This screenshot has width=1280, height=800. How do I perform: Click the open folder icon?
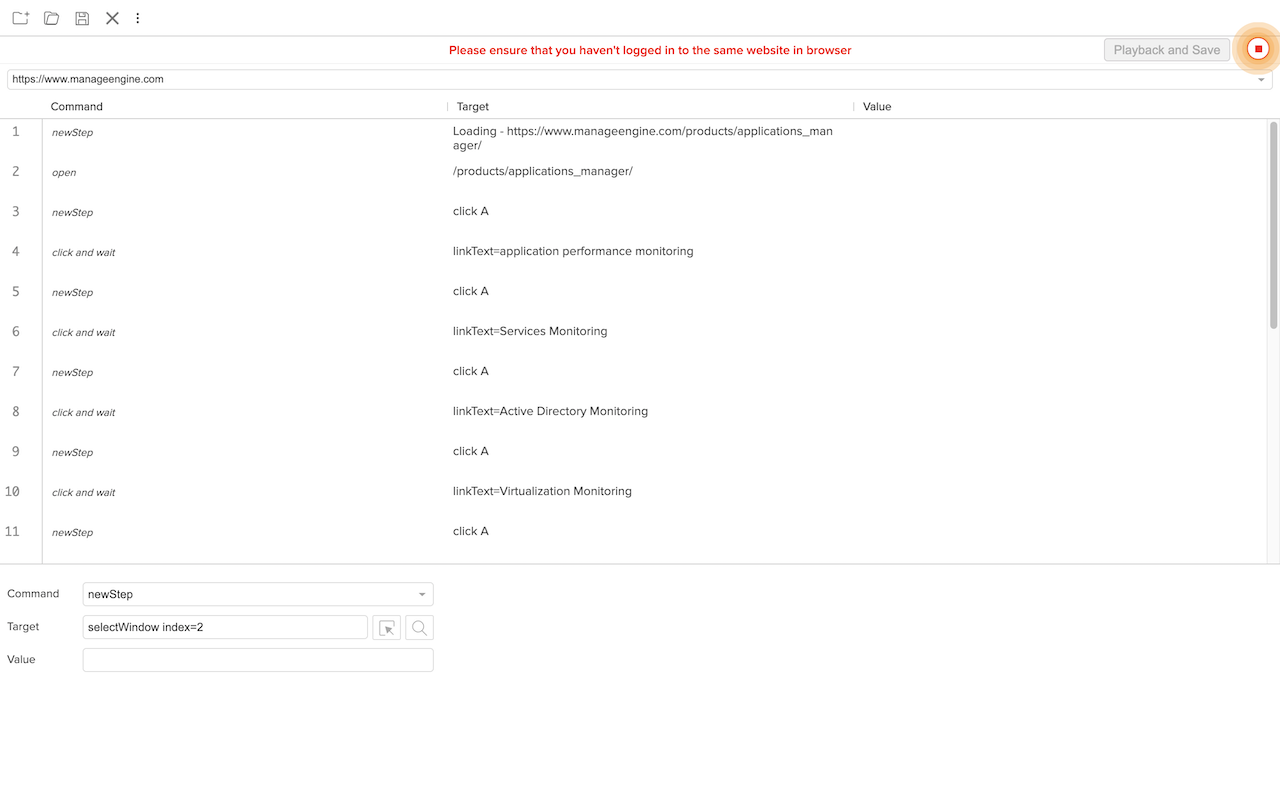(x=51, y=18)
